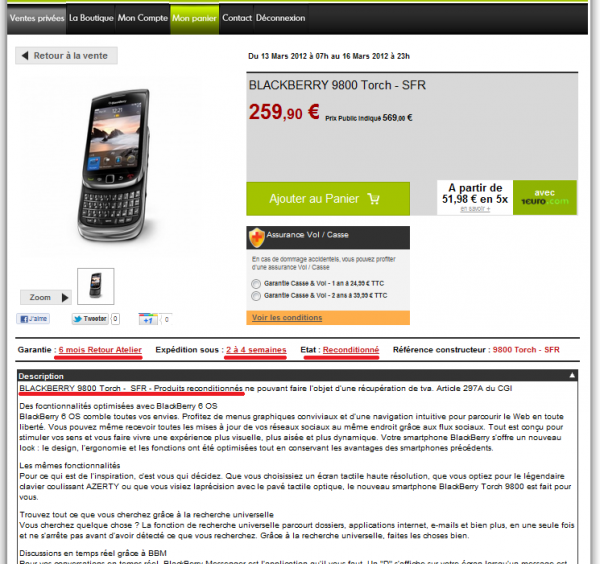Open the Voir les conditions link

tap(287, 318)
